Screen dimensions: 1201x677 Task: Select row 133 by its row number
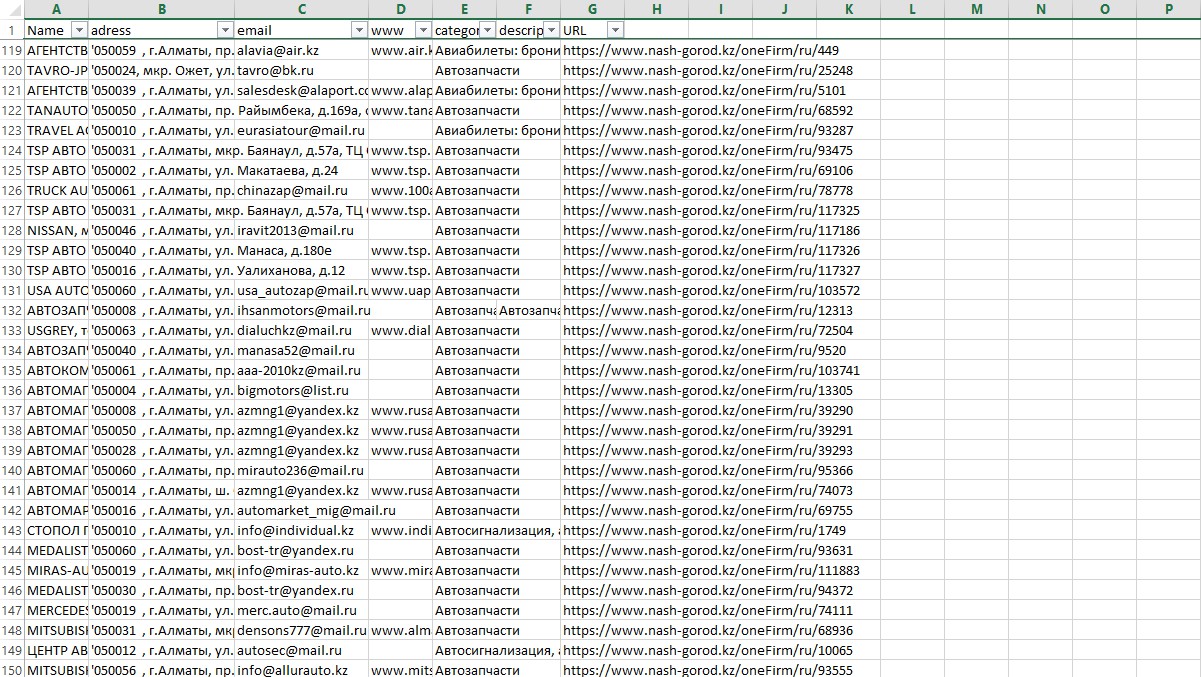click(x=12, y=330)
